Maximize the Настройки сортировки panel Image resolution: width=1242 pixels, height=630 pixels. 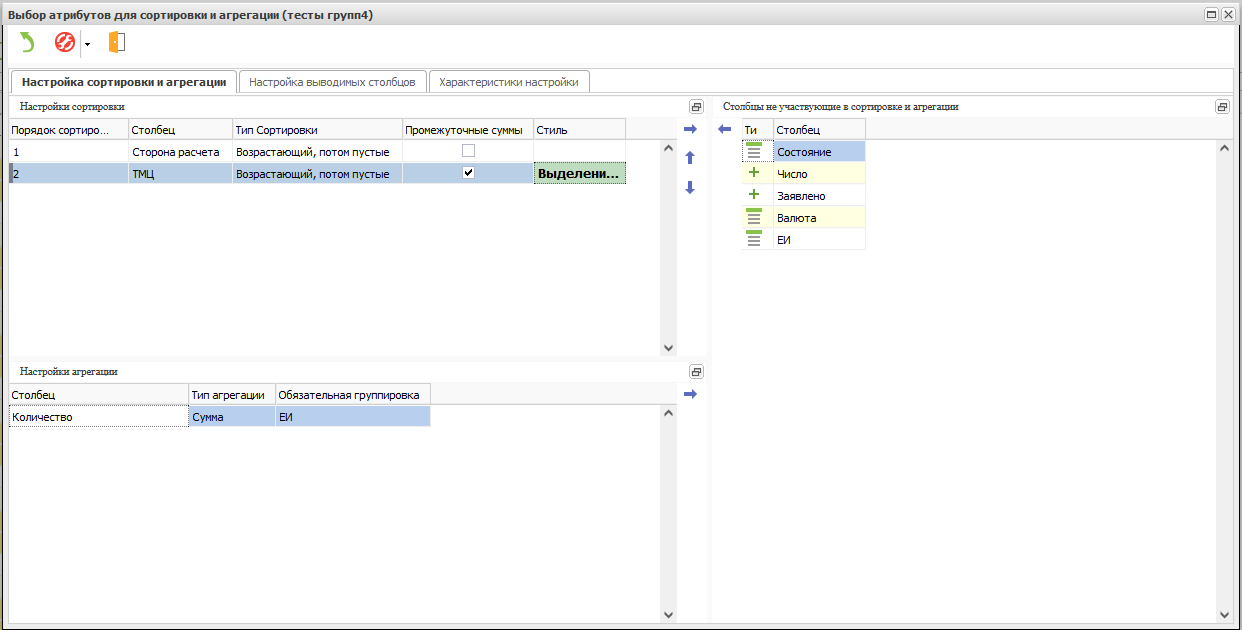tap(696, 107)
